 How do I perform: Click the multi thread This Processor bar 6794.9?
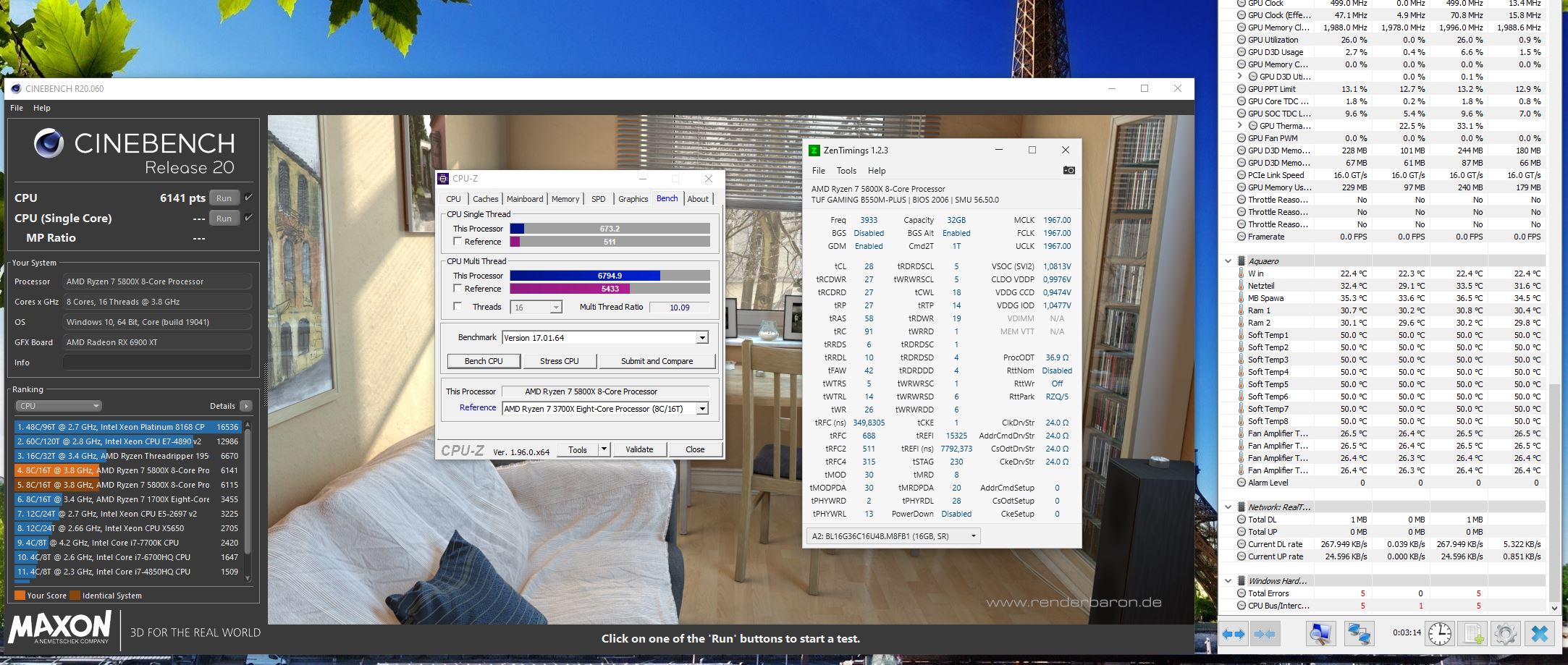click(x=610, y=276)
